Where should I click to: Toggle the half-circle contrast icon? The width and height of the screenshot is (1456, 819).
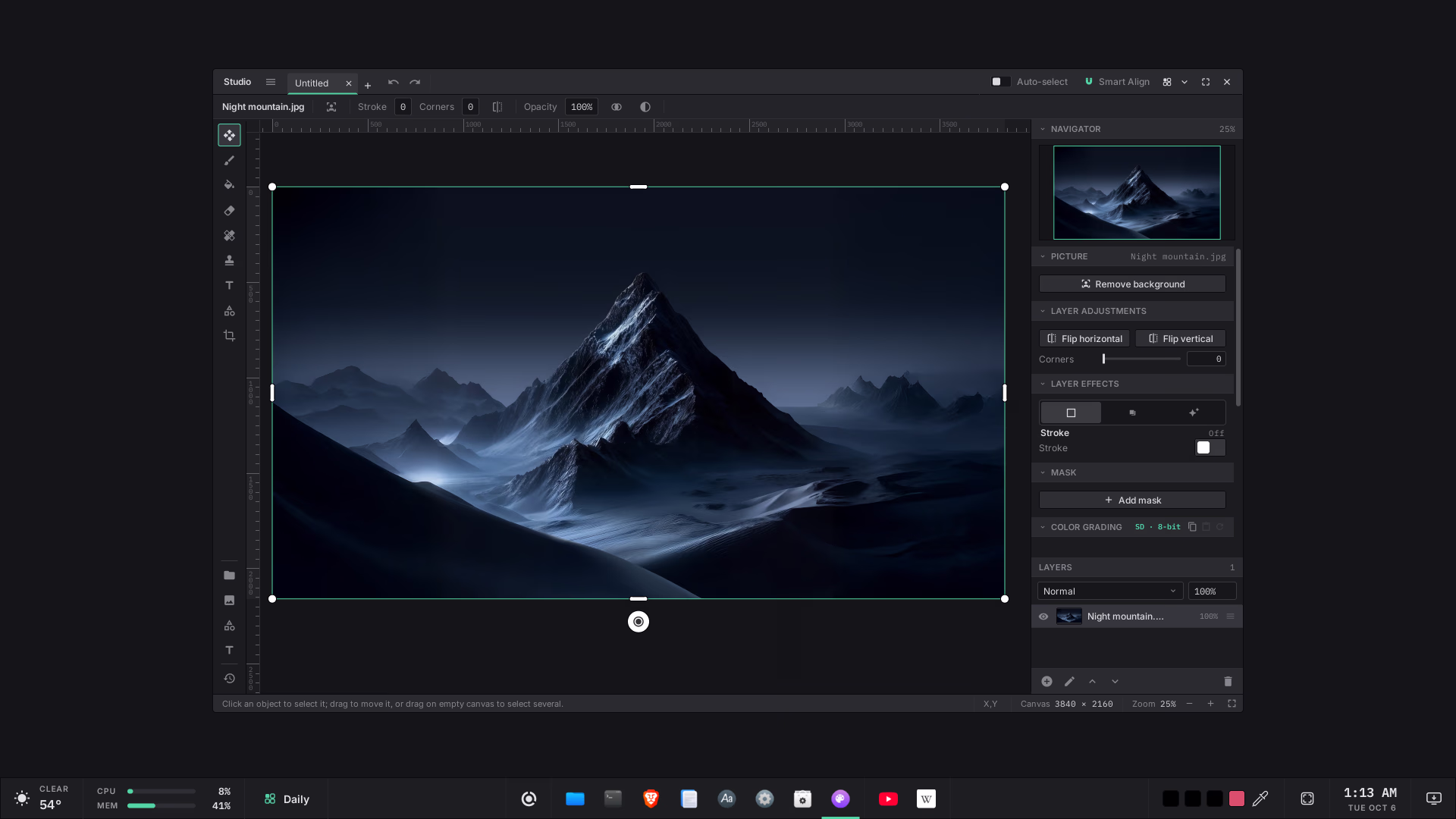pyautogui.click(x=645, y=107)
